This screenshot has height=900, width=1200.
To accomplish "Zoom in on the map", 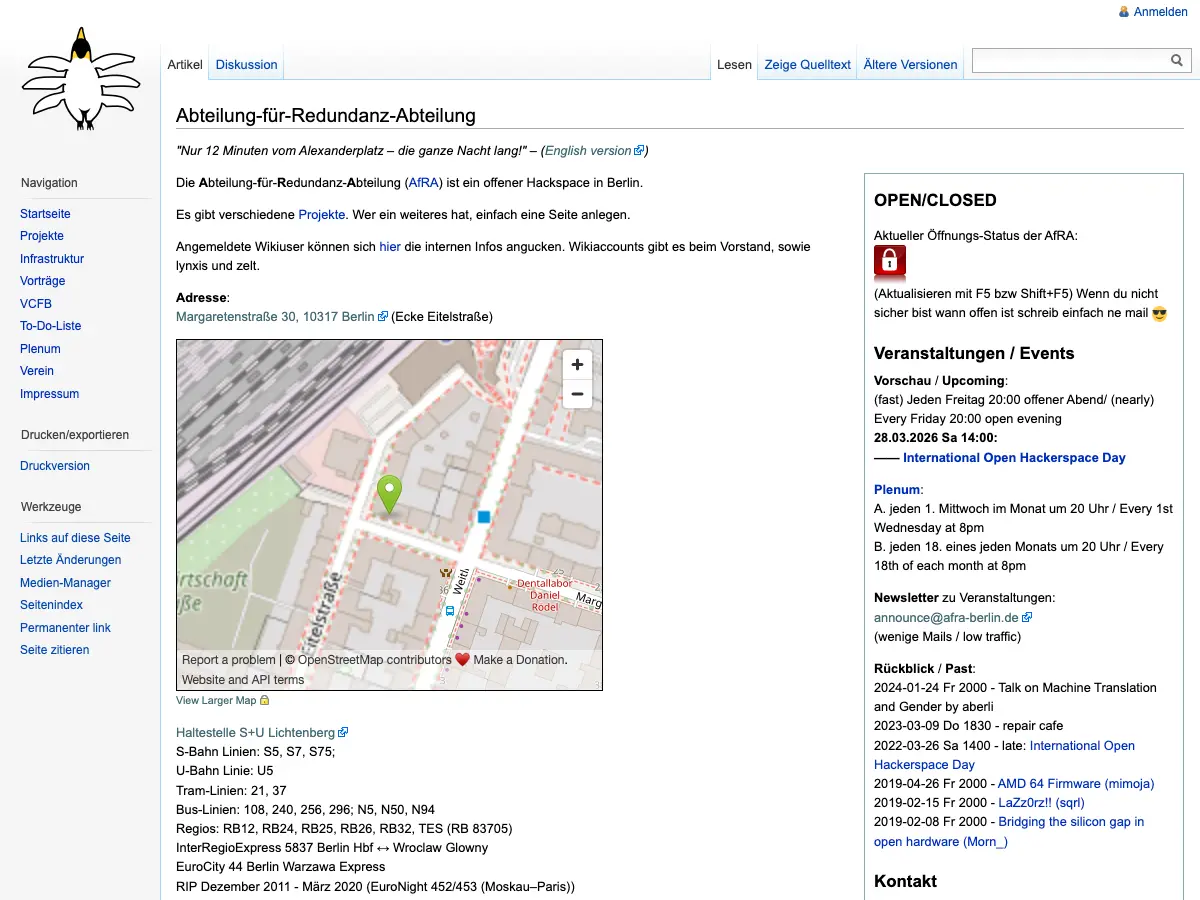I will (577, 365).
